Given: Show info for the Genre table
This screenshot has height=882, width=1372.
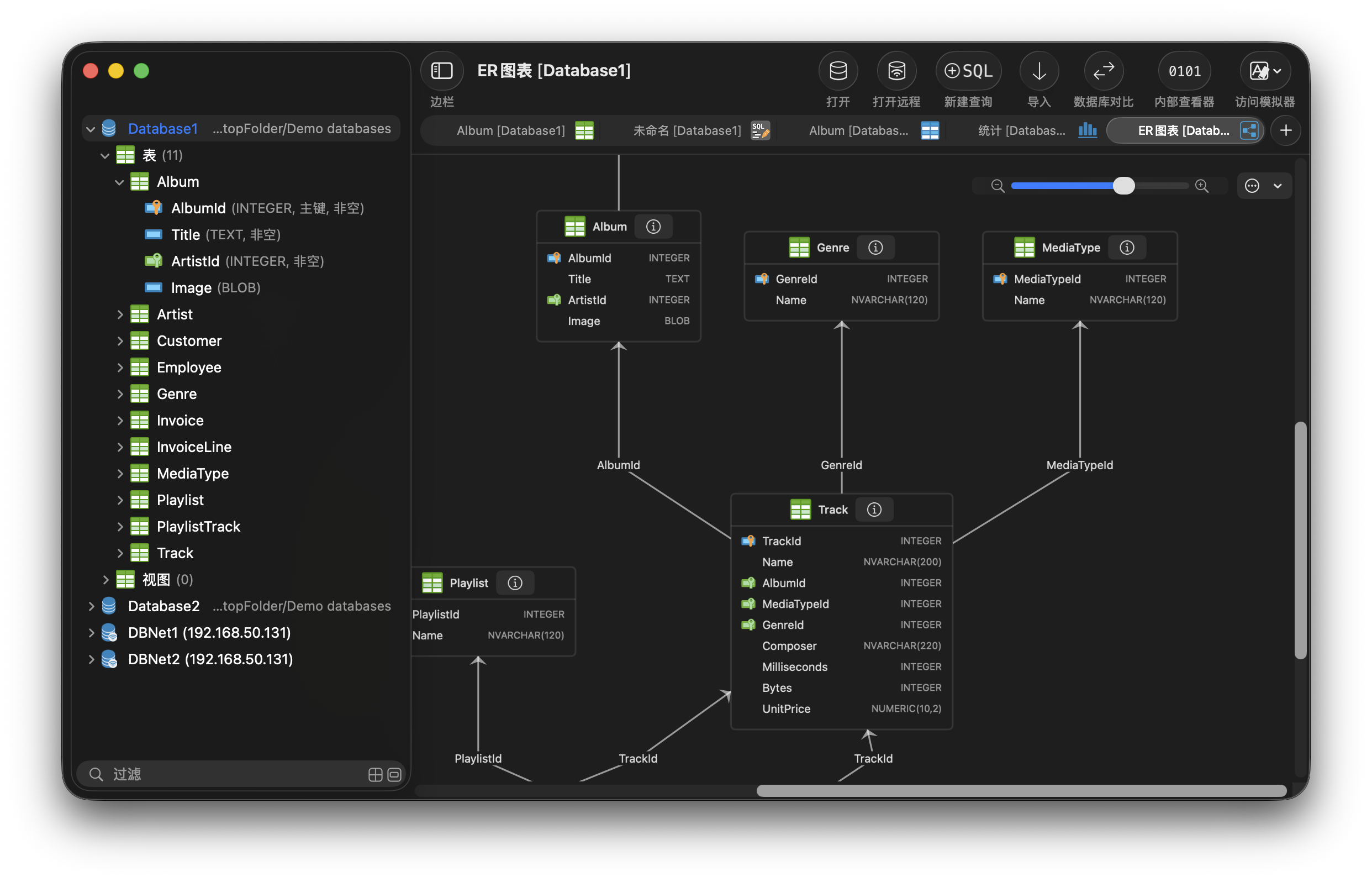Looking at the screenshot, I should (x=875, y=248).
